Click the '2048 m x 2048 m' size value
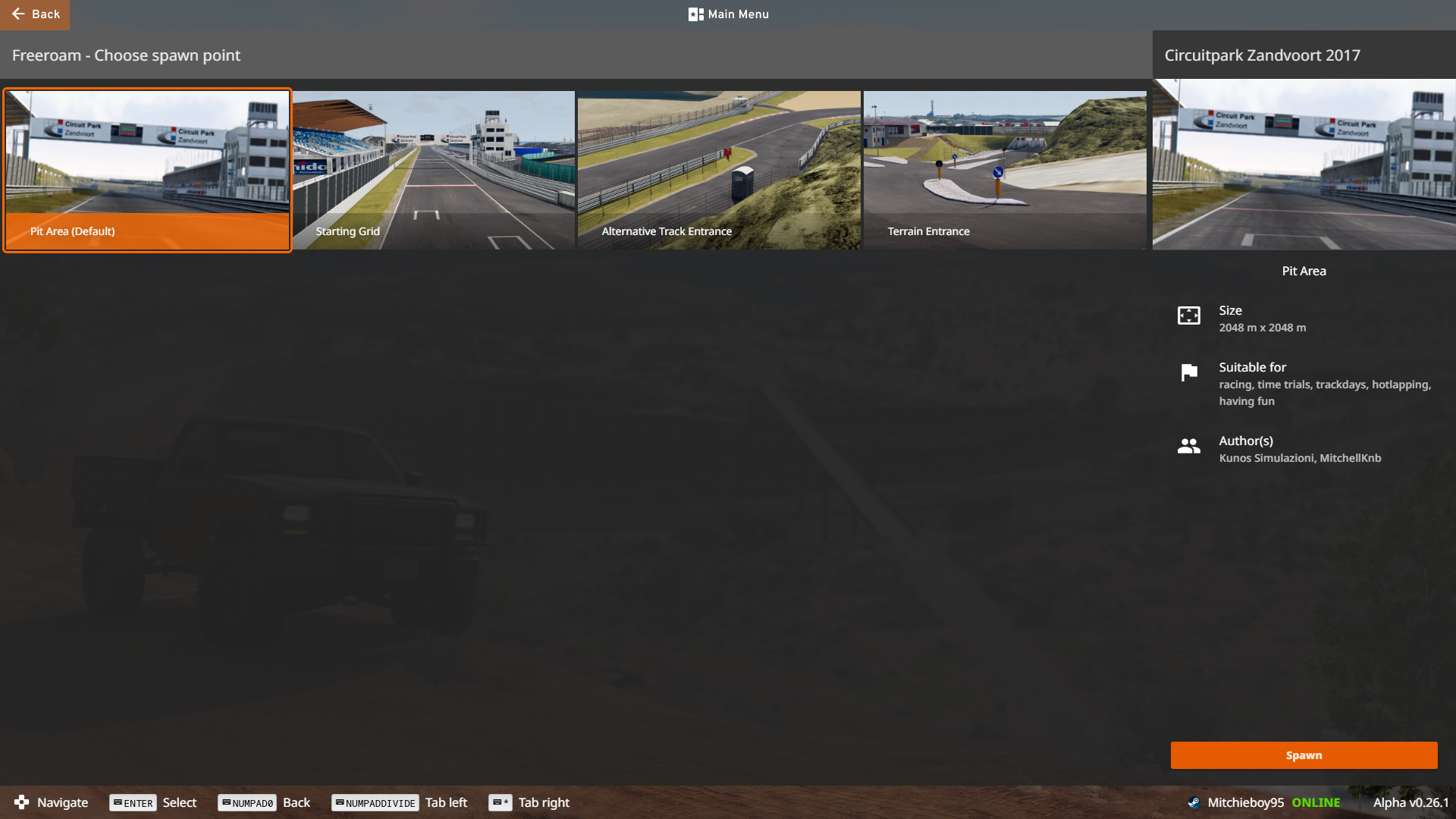The image size is (1456, 819). (x=1262, y=328)
